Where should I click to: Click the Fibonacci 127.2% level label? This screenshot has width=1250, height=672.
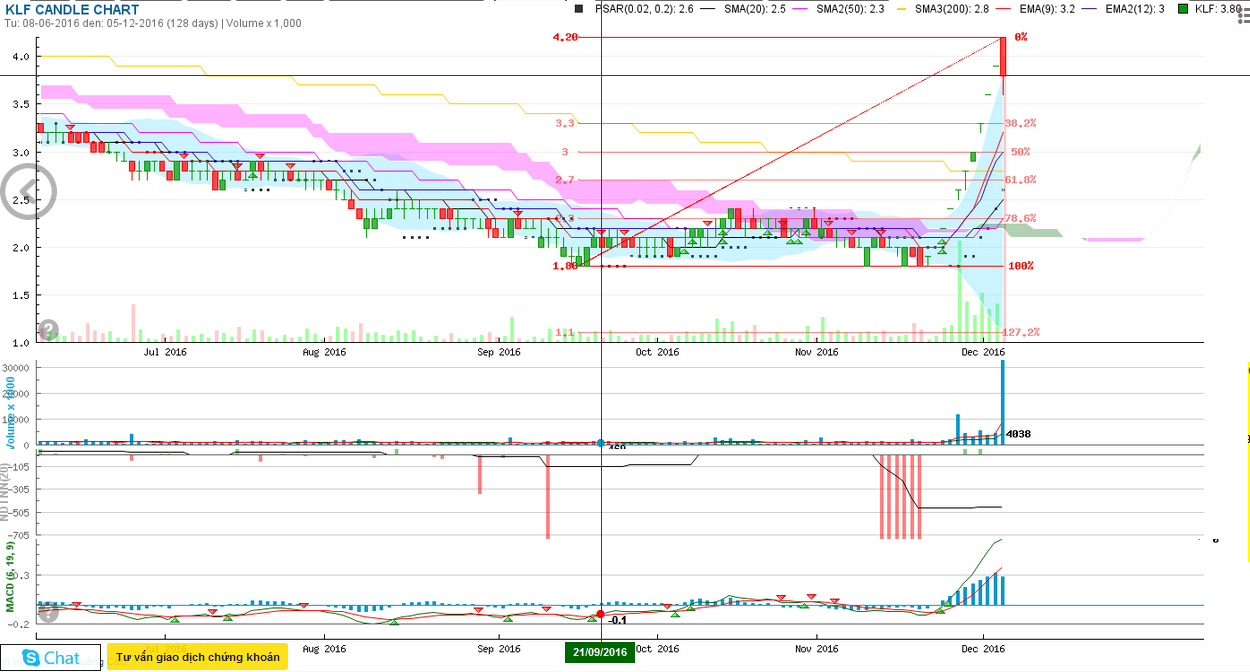[x=1021, y=332]
